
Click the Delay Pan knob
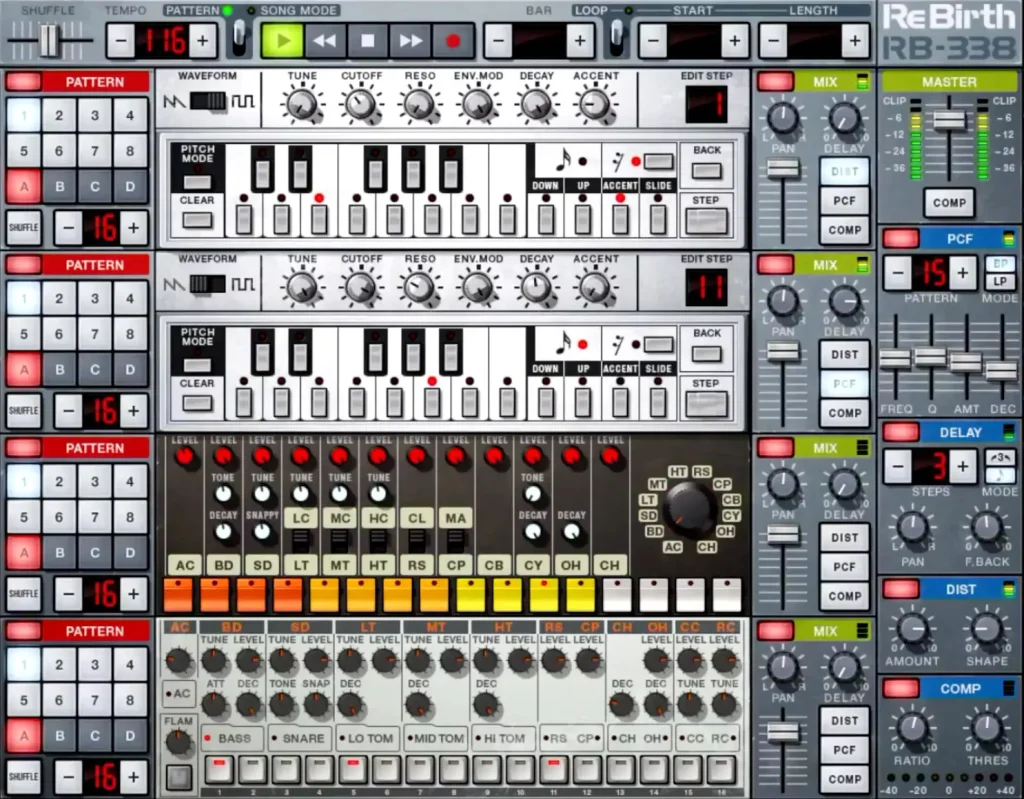point(912,529)
